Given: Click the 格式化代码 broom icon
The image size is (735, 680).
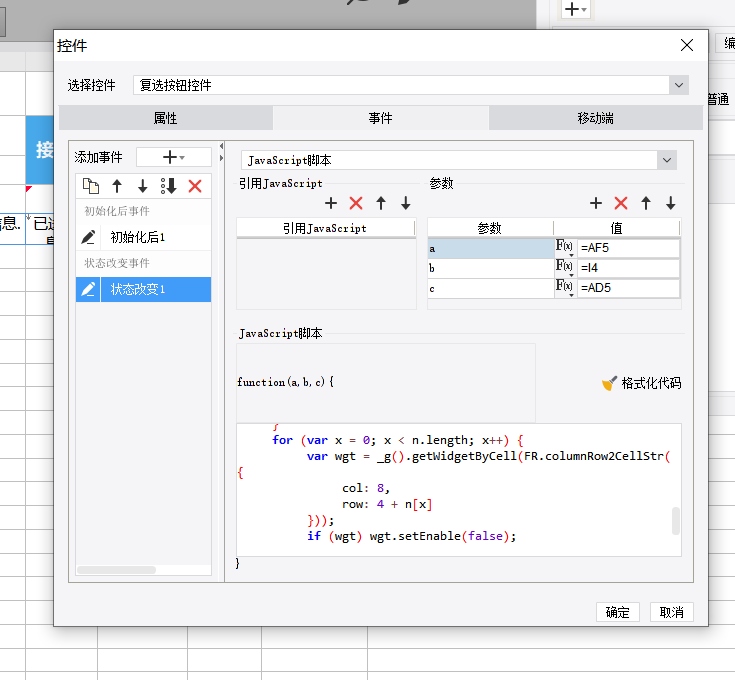Looking at the screenshot, I should coord(609,383).
